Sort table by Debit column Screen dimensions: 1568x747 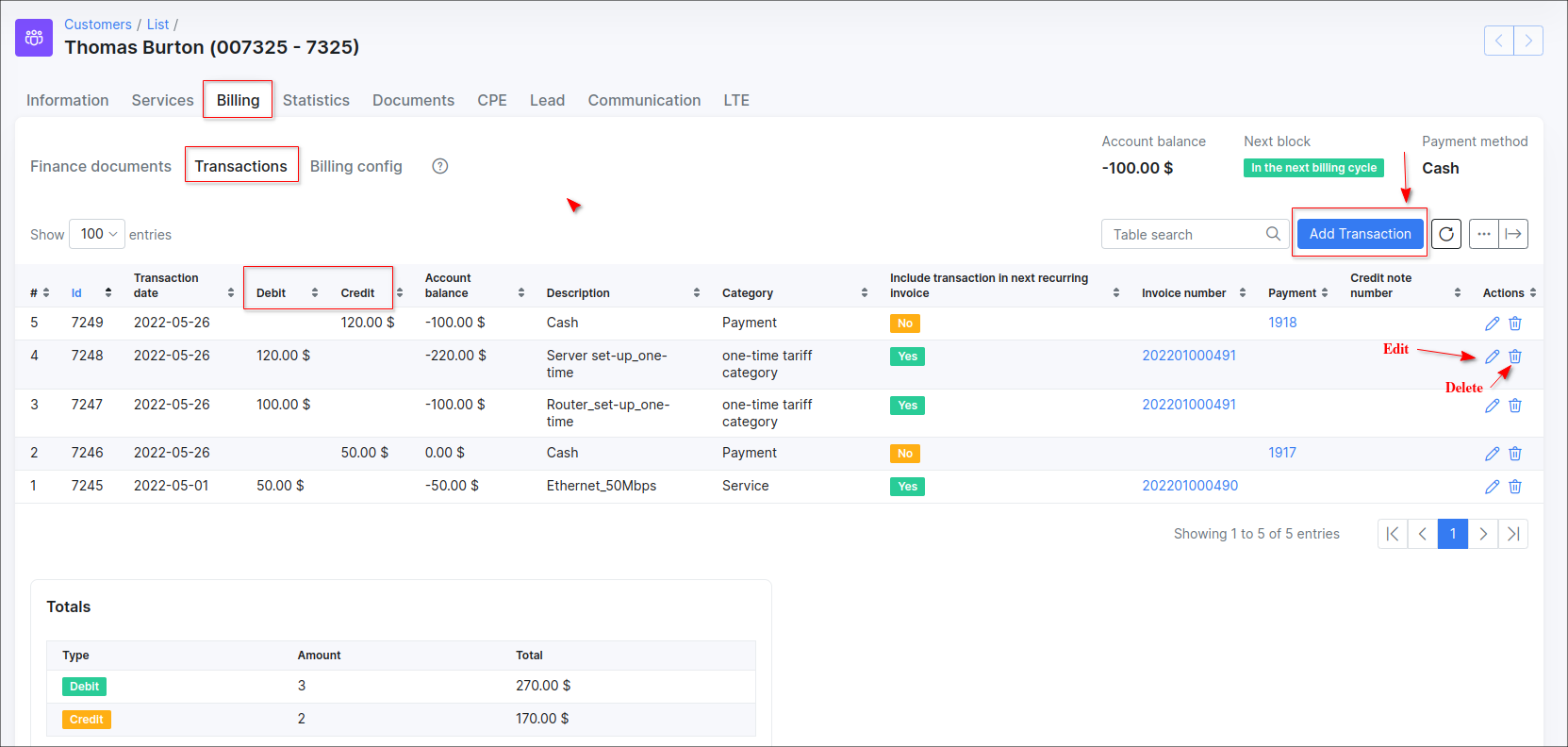[272, 292]
